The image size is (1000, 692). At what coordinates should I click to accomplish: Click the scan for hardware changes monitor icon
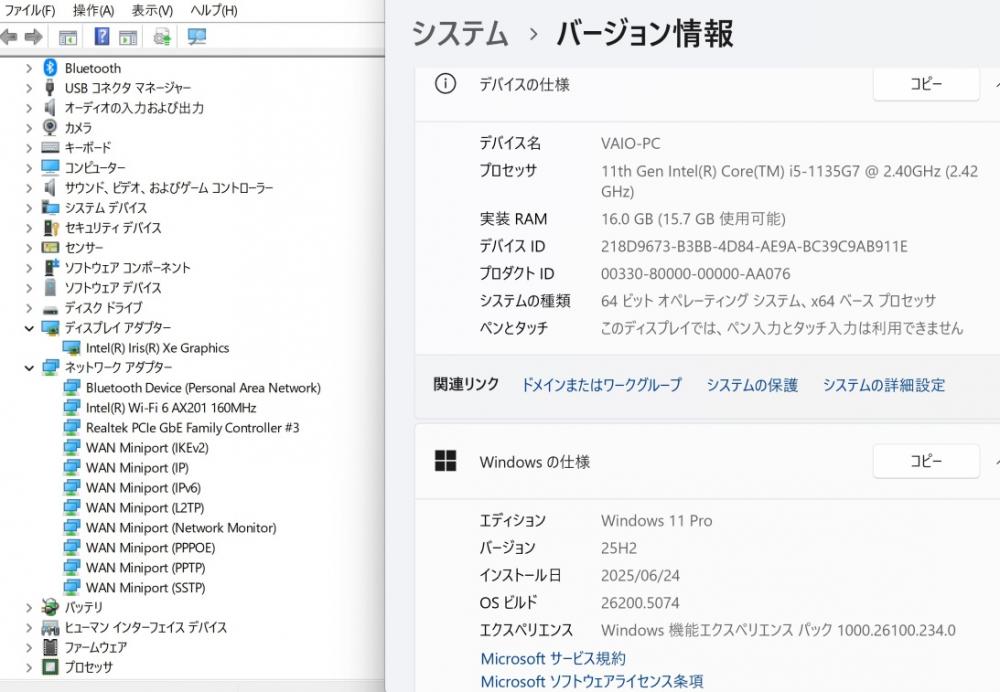[x=196, y=36]
